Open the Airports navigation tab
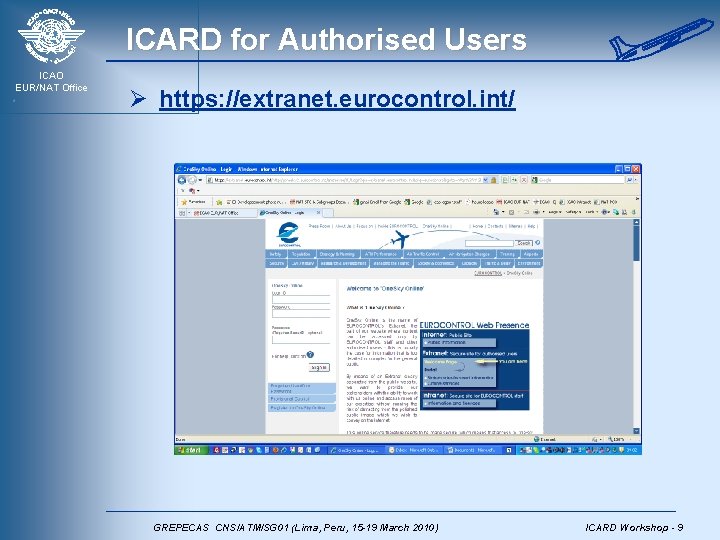720x540 pixels. pyautogui.click(x=532, y=254)
